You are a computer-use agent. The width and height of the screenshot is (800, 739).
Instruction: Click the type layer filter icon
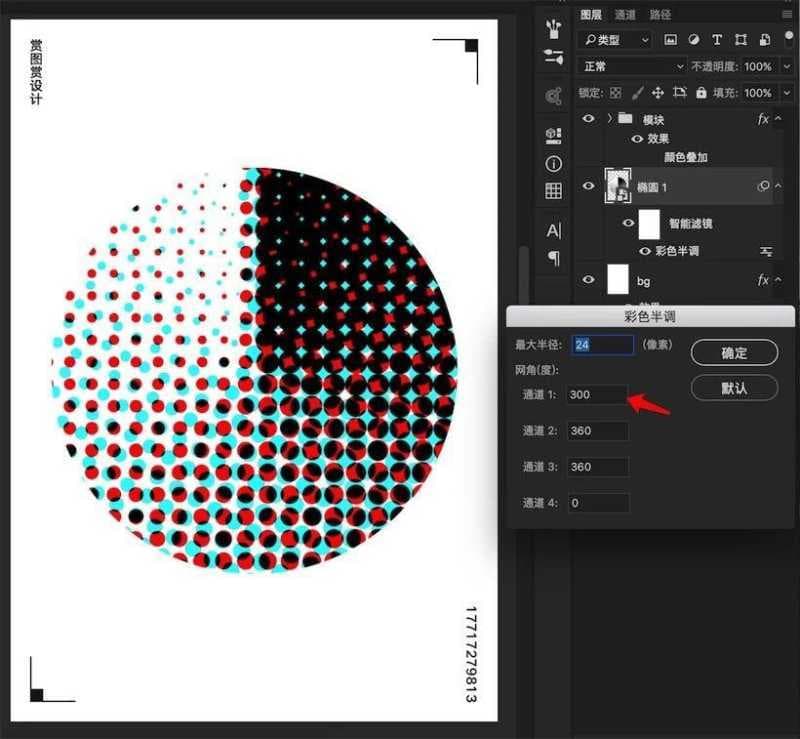point(717,40)
